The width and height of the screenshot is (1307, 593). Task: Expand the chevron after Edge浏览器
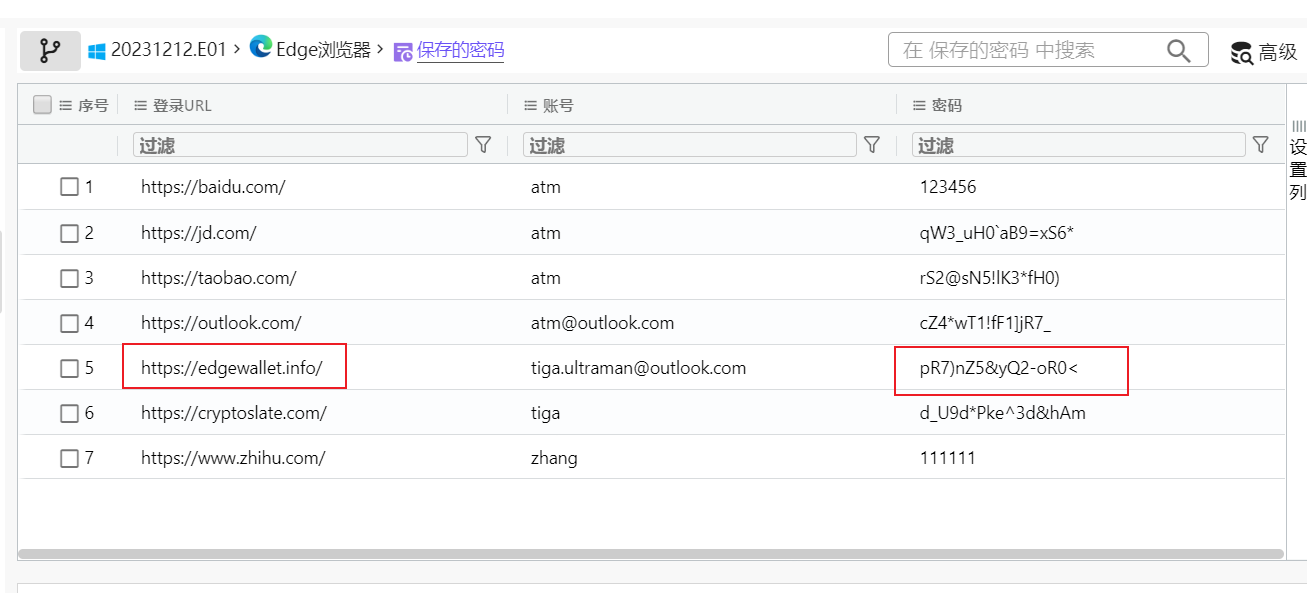381,48
